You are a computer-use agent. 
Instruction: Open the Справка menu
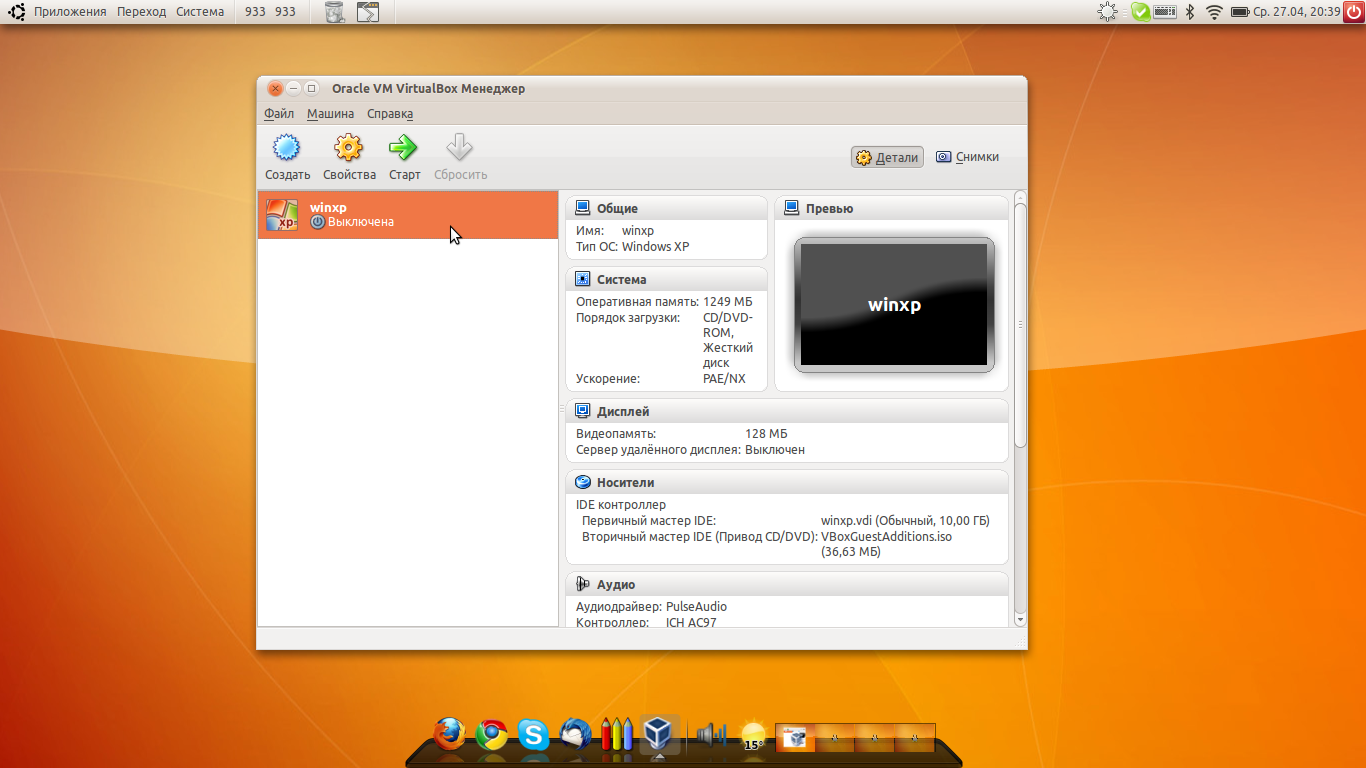(x=390, y=114)
